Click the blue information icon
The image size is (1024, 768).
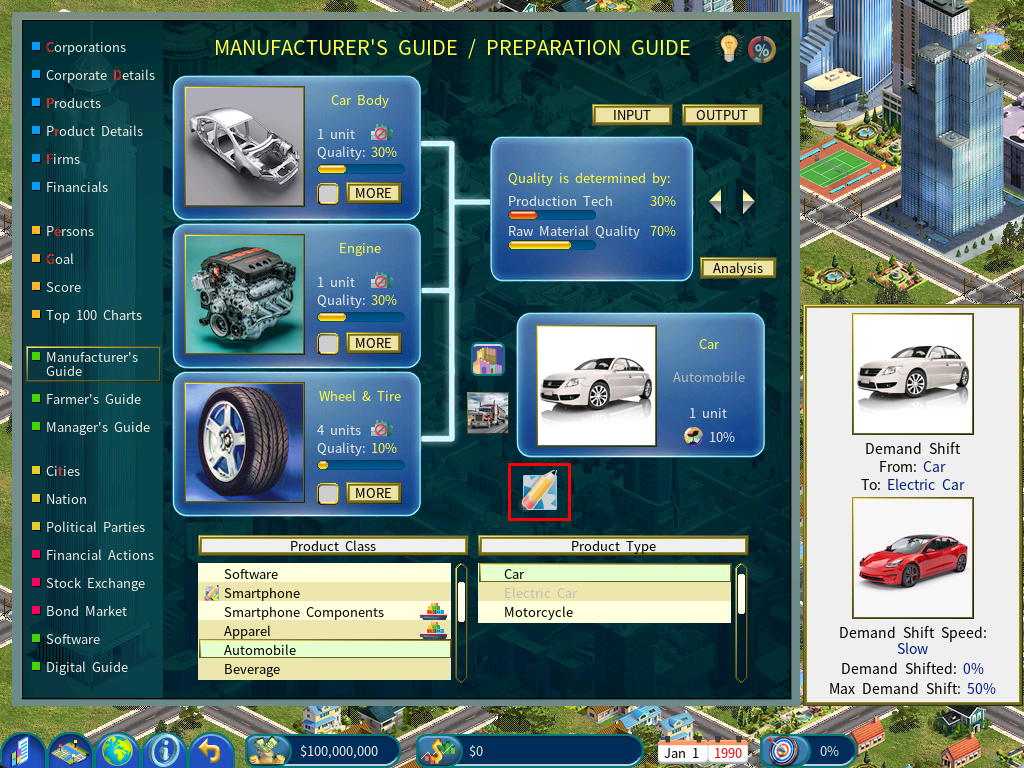pos(163,750)
